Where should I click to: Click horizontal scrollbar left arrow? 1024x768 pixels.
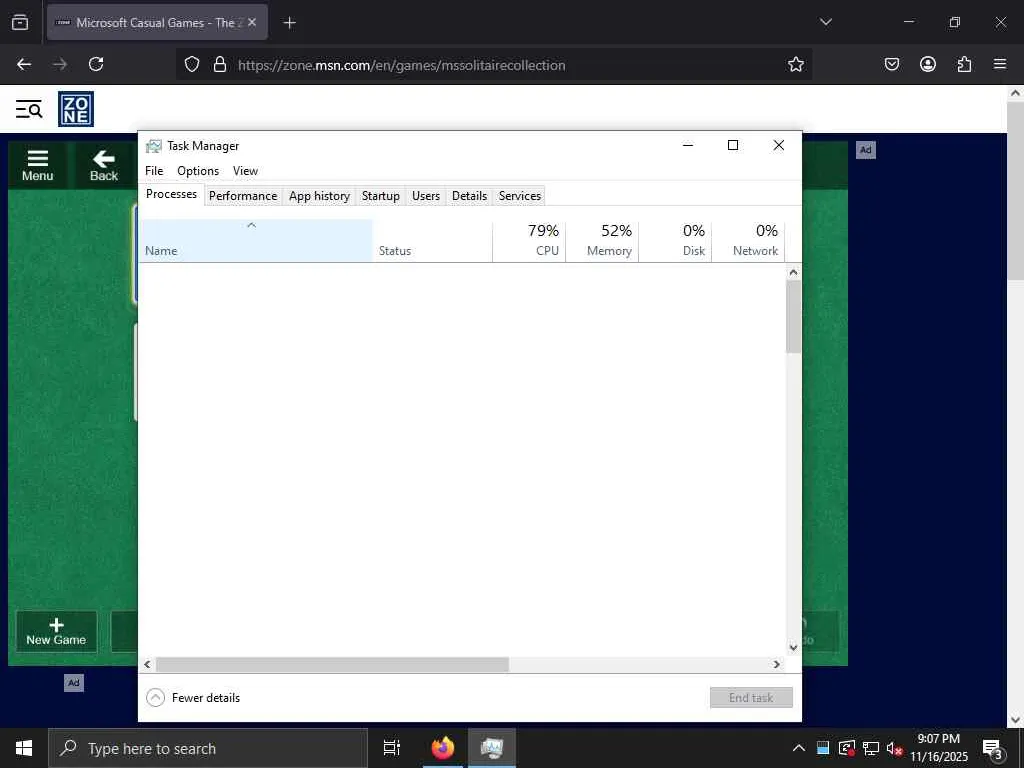[148, 664]
